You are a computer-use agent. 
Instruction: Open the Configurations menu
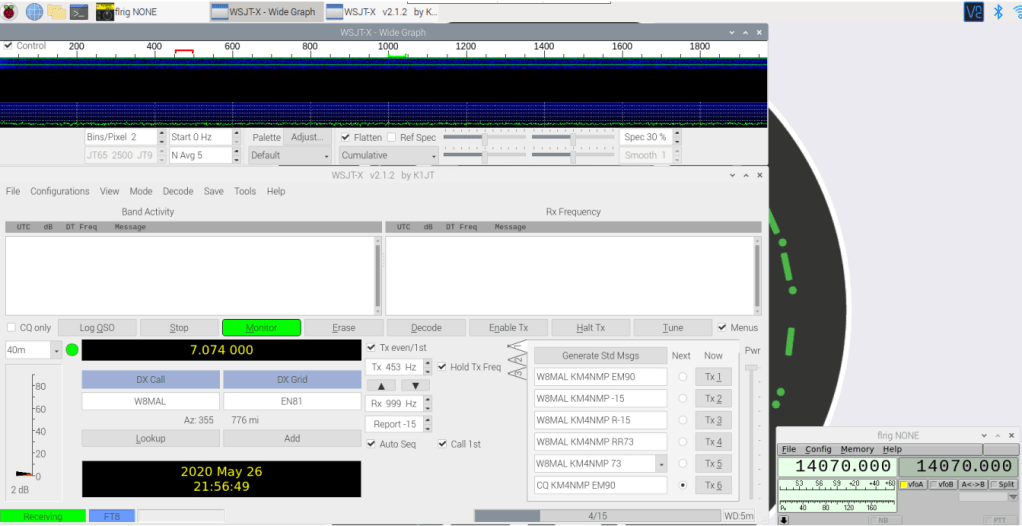[x=60, y=191]
